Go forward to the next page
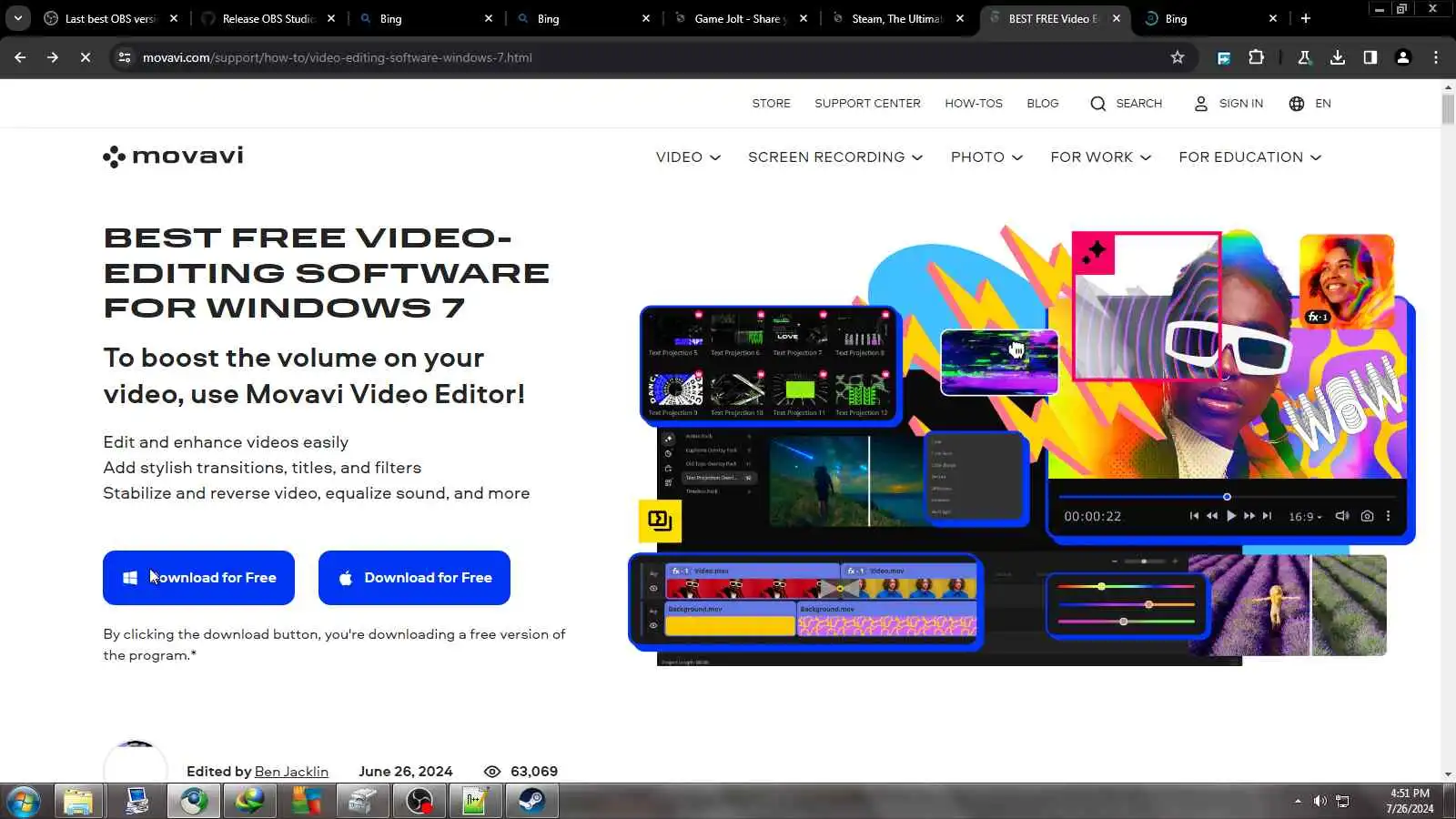Screen dimensions: 1456x819 coord(53,57)
